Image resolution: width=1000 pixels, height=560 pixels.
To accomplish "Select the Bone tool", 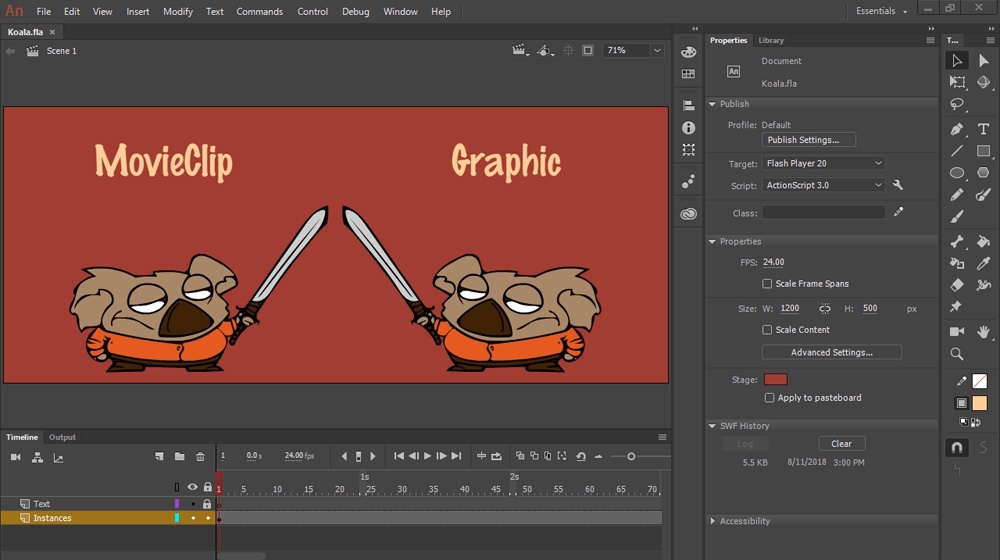I will (957, 242).
